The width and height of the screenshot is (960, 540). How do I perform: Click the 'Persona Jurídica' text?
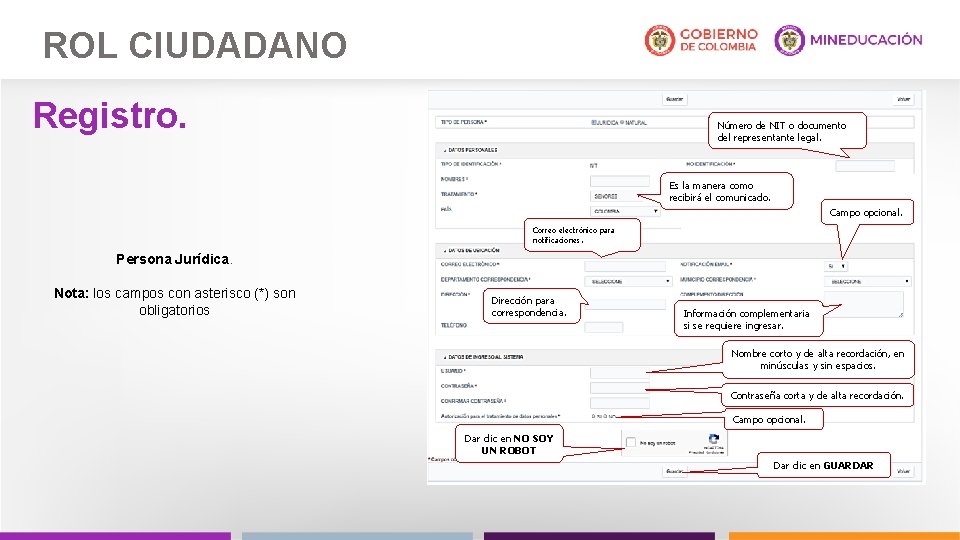(x=174, y=259)
